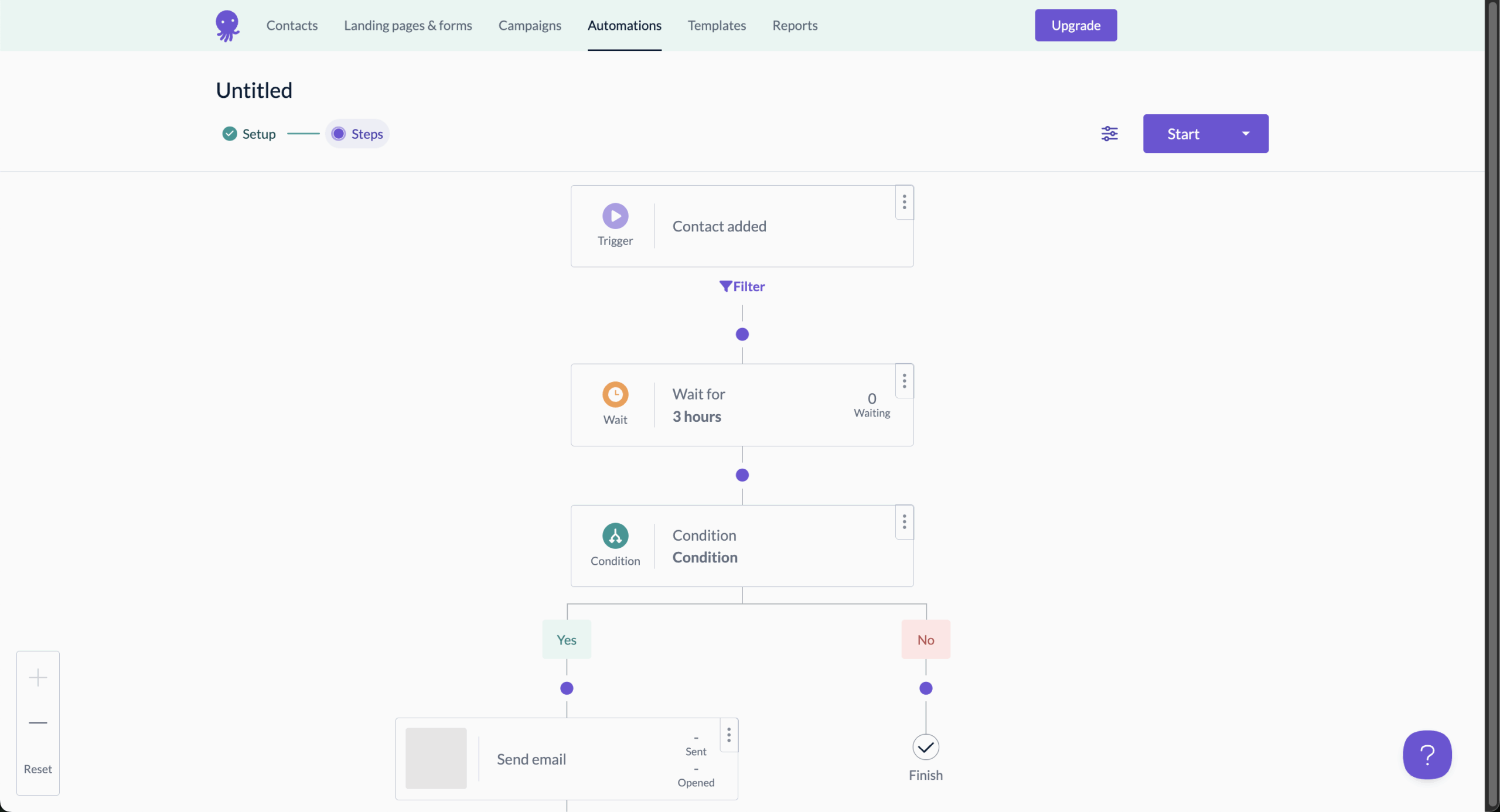Go to Landing pages & forms
This screenshot has height=812, width=1500.
[x=408, y=25]
